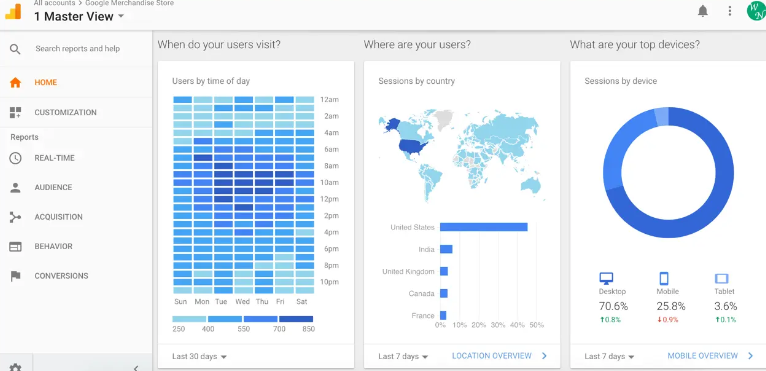Click the Conversions flag icon
Image resolution: width=766 pixels, height=371 pixels.
click(16, 276)
